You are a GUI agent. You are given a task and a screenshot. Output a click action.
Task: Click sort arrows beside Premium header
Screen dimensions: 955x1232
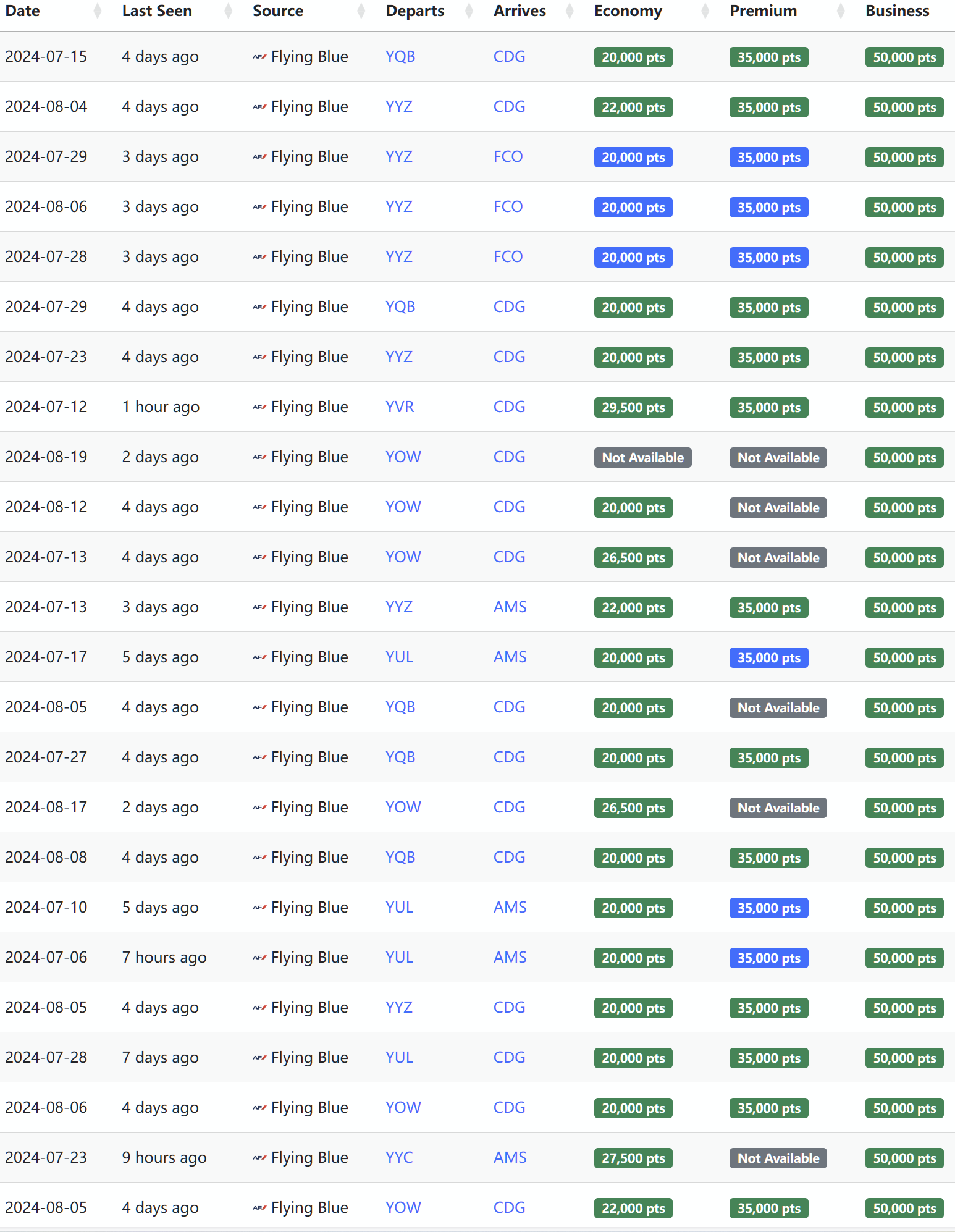[x=840, y=11]
